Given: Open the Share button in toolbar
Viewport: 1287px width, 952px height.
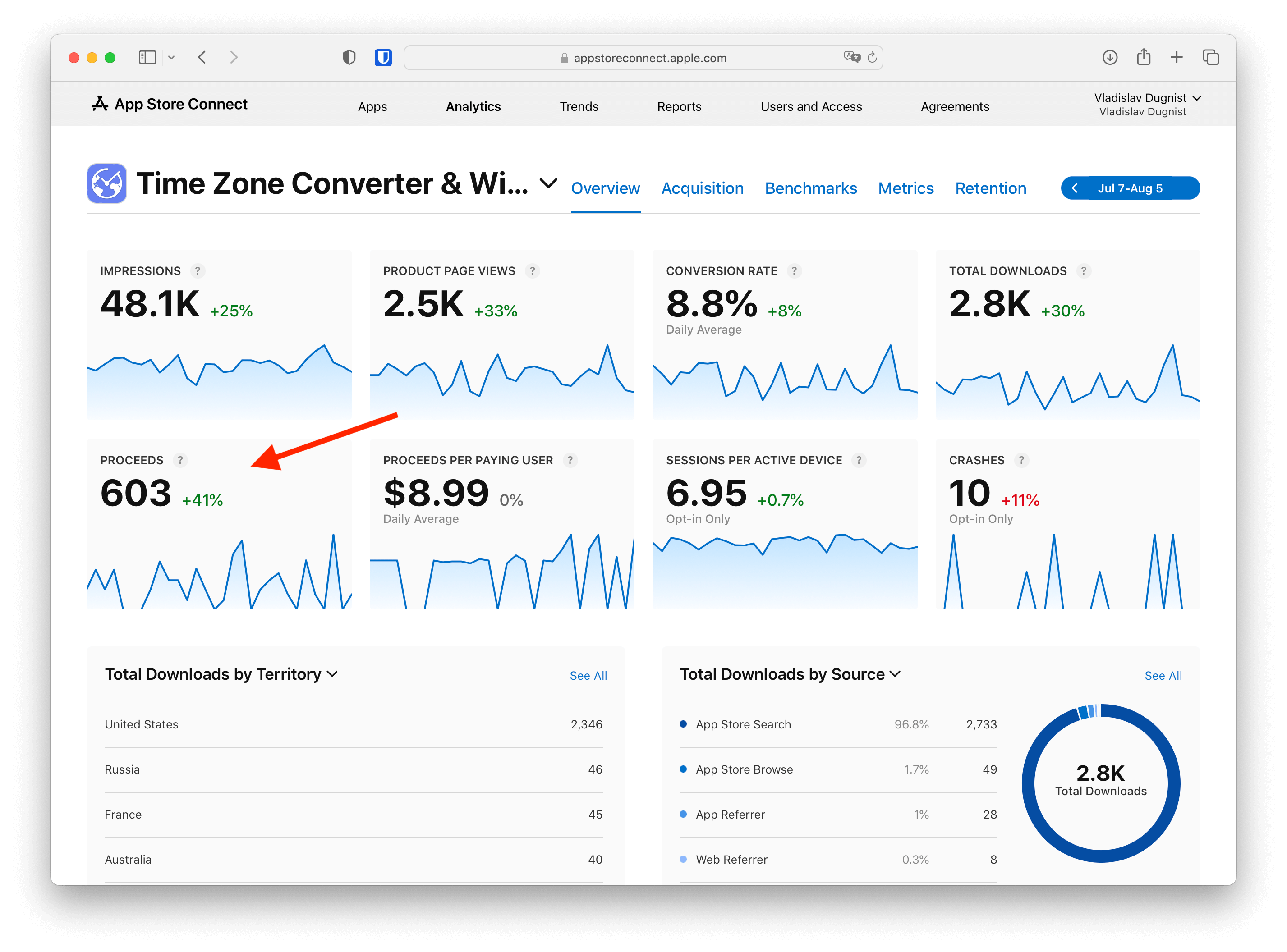Looking at the screenshot, I should tap(1144, 57).
